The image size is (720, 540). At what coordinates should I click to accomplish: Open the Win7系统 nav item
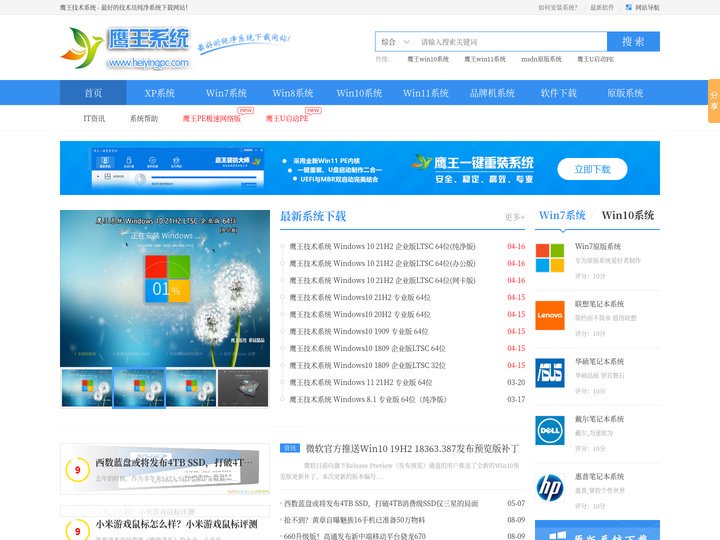(226, 93)
